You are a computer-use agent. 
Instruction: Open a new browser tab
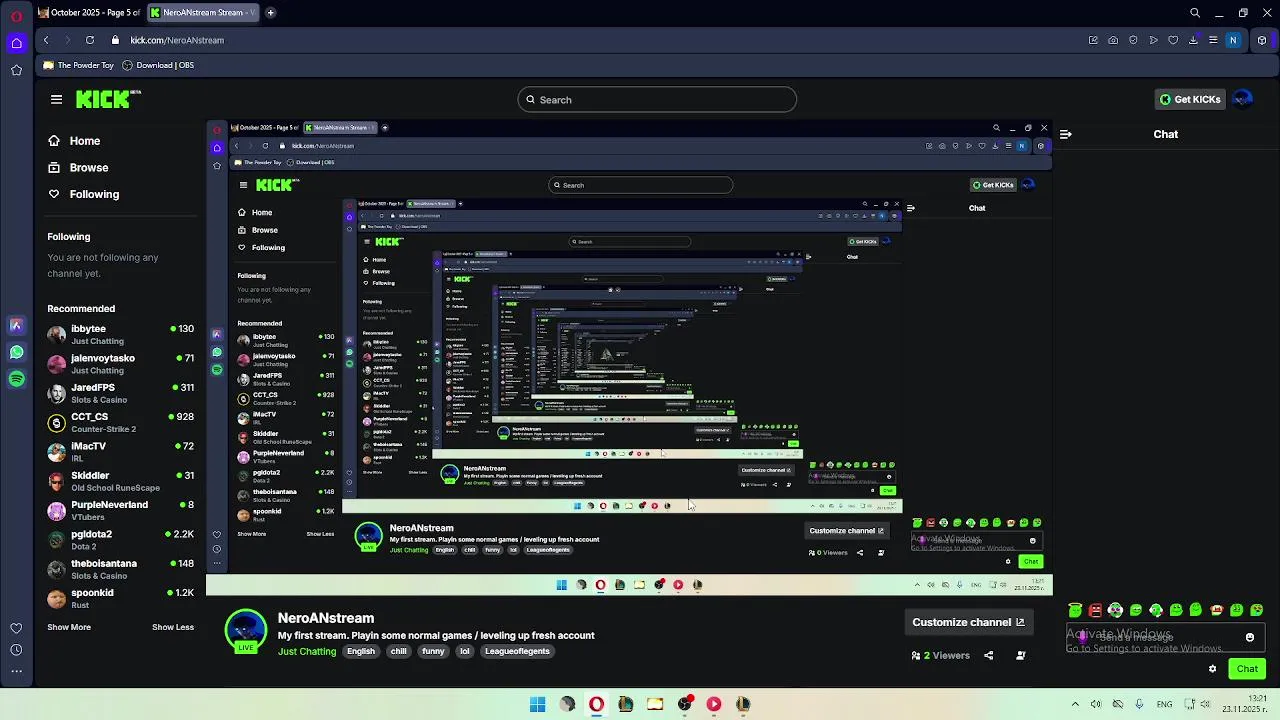point(270,13)
